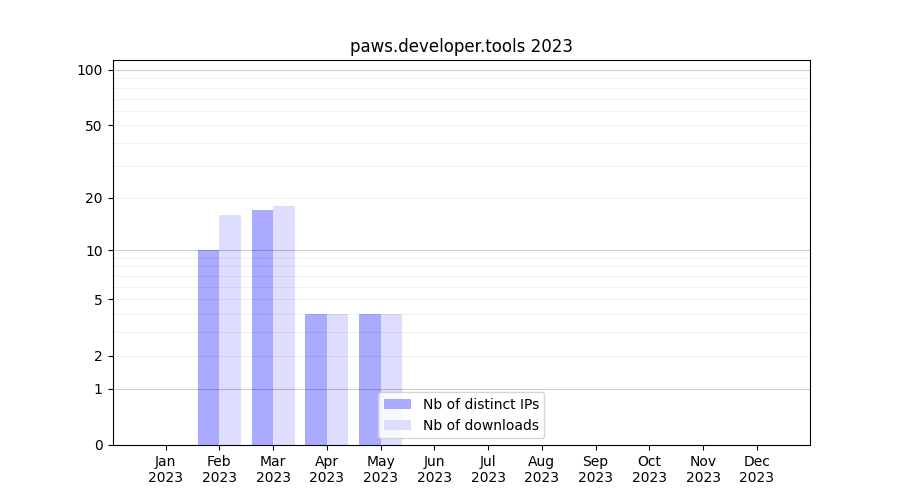900x500 pixels.
Task: Click the 20 tick on the y-axis
Action: click(93, 198)
